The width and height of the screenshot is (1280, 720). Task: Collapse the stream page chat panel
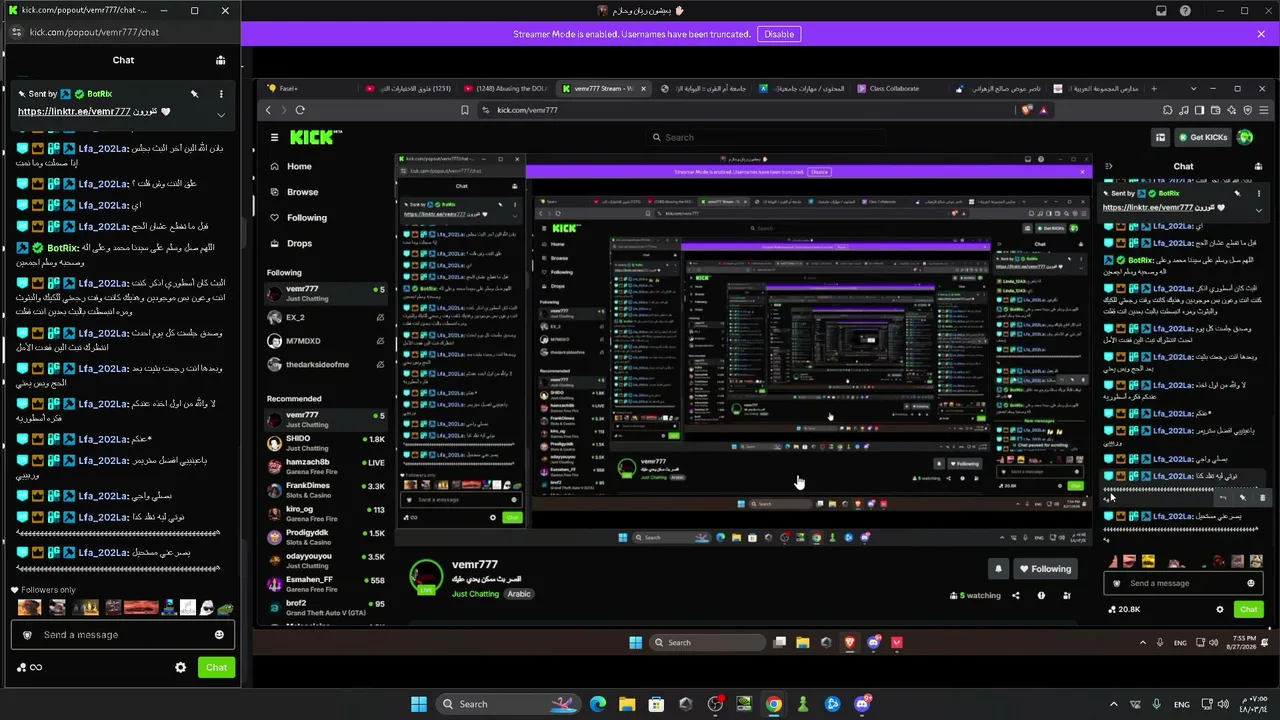point(1109,166)
